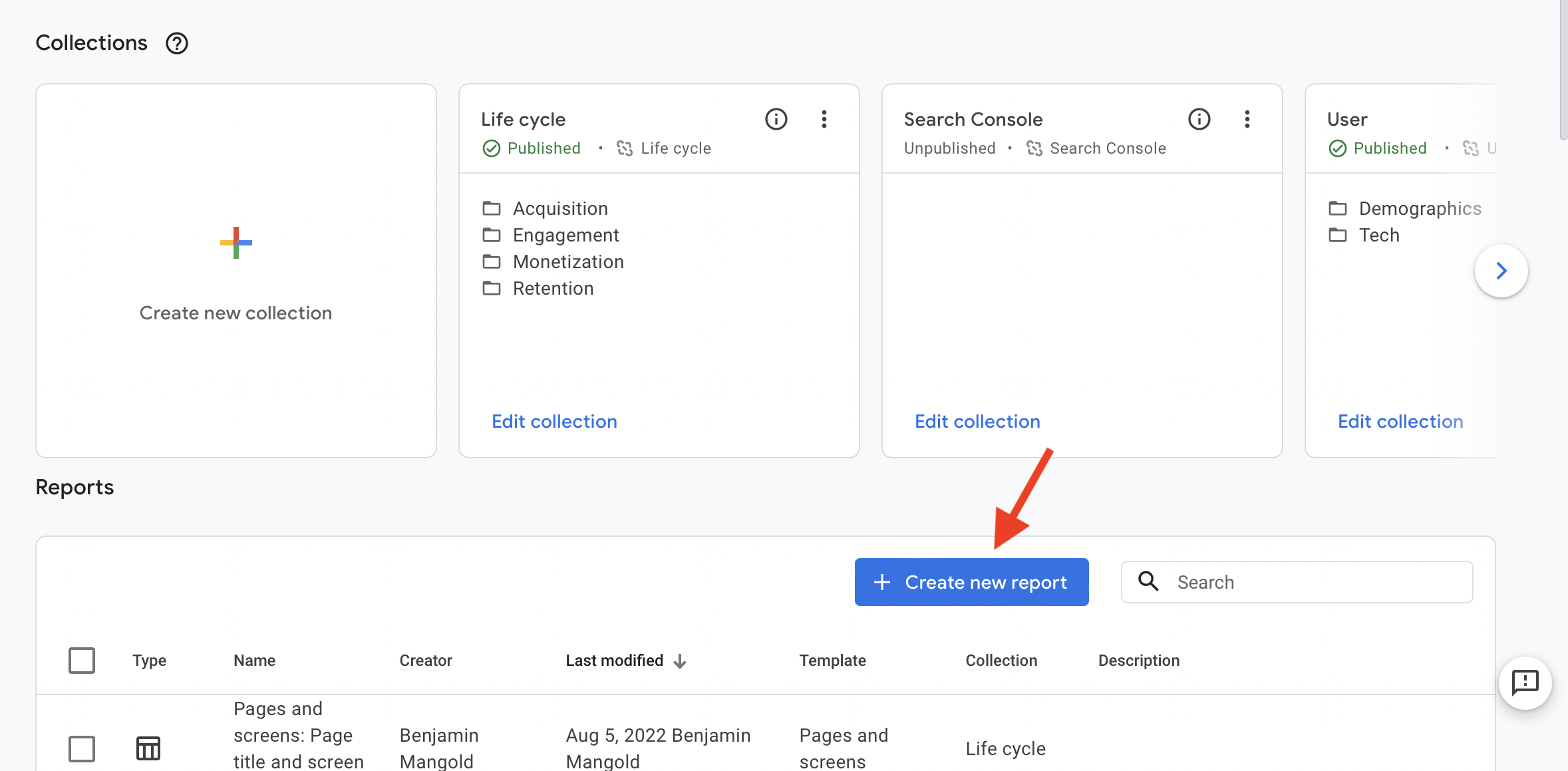Click Create new report
The image size is (1568, 771).
(971, 581)
